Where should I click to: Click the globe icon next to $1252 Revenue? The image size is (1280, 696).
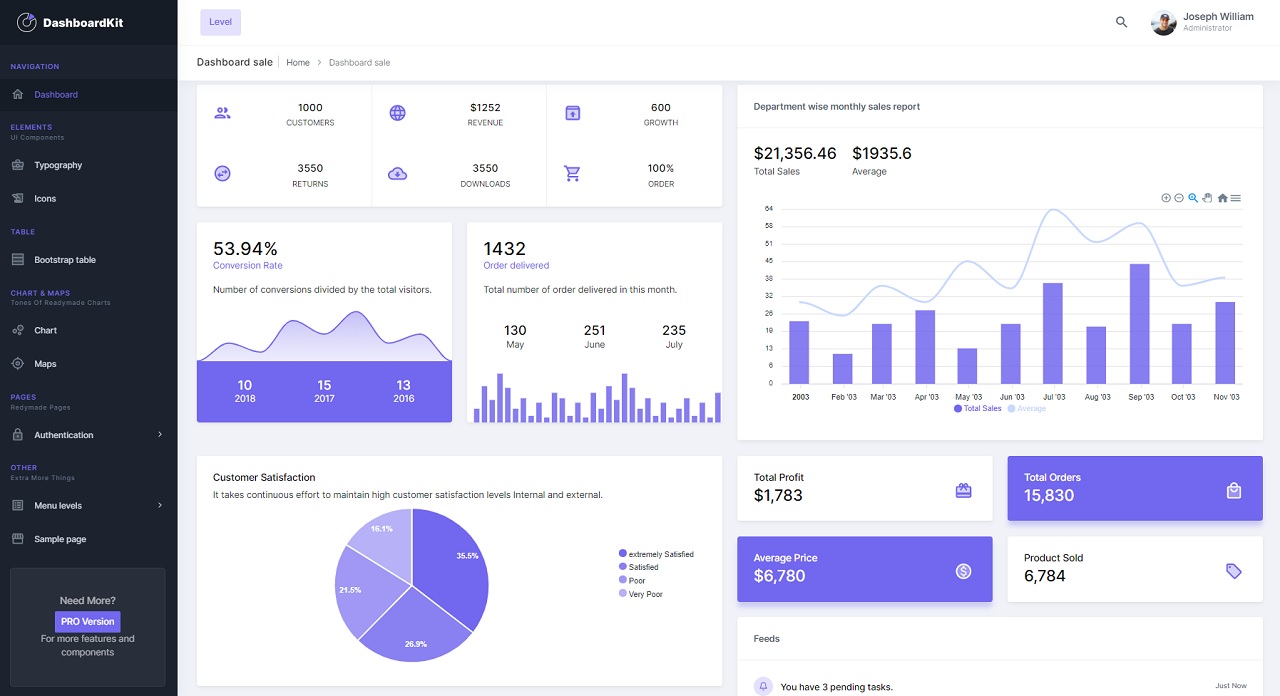(397, 112)
